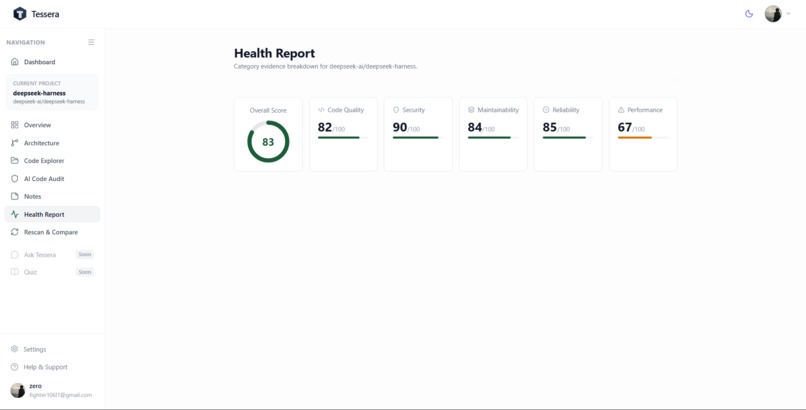Viewport: 806px width, 410px height.
Task: Click the Reliability score 85 value
Action: (x=550, y=127)
